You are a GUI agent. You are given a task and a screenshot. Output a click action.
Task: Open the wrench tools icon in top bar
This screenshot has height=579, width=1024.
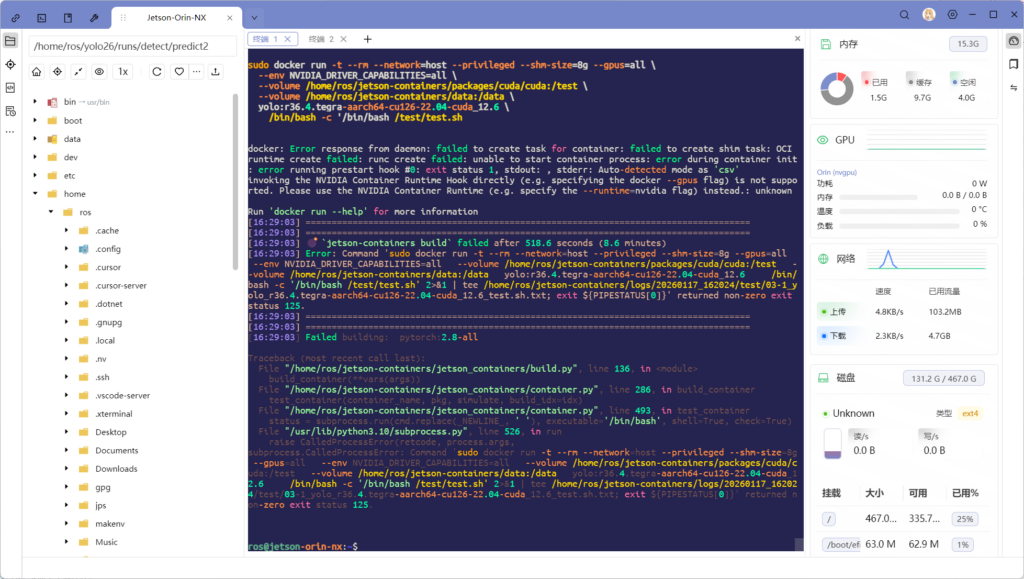[x=94, y=17]
